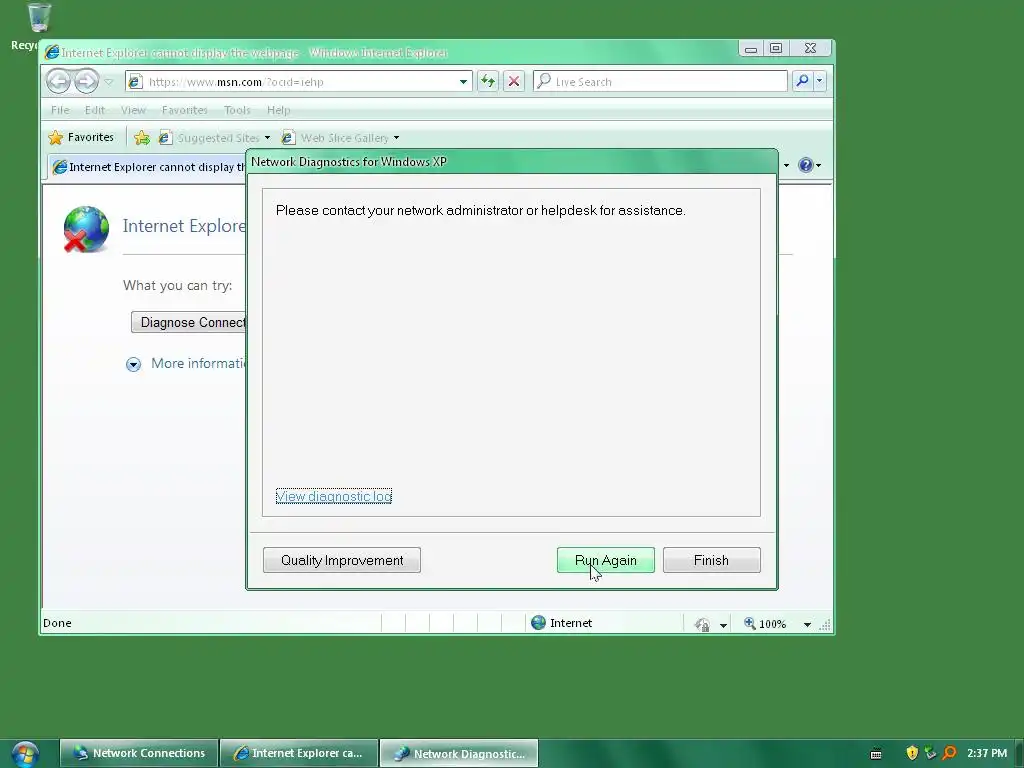Click the Windows Start orb
1024x768 pixels.
pyautogui.click(x=25, y=754)
